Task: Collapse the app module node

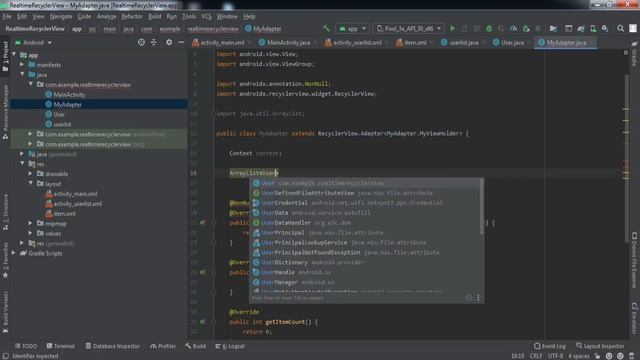Action: (15, 55)
